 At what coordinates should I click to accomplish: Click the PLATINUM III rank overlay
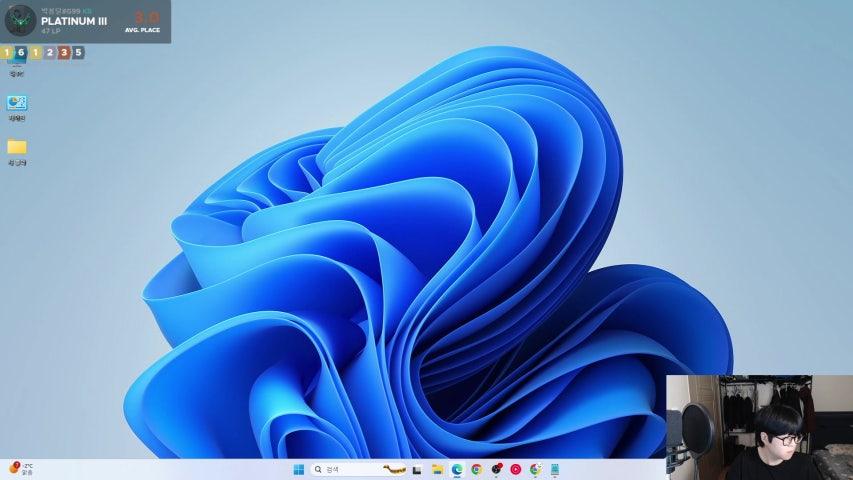pyautogui.click(x=74, y=21)
